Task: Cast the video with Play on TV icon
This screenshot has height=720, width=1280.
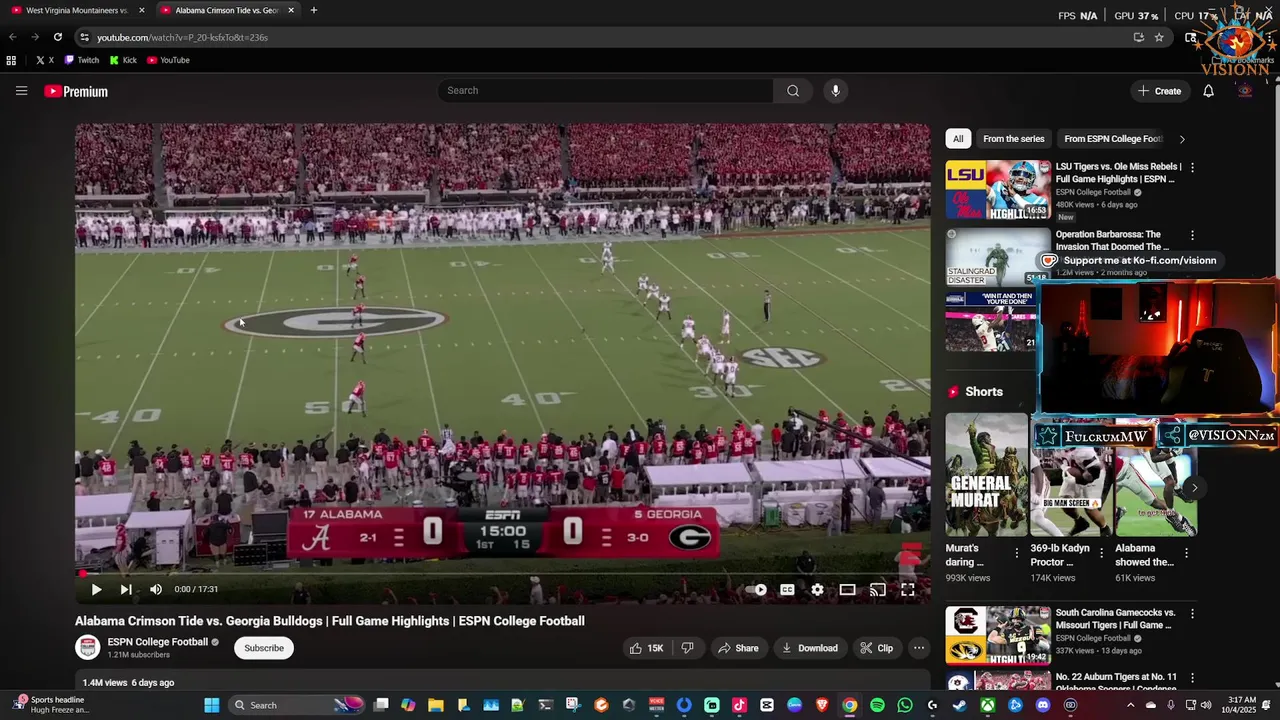Action: click(x=877, y=590)
